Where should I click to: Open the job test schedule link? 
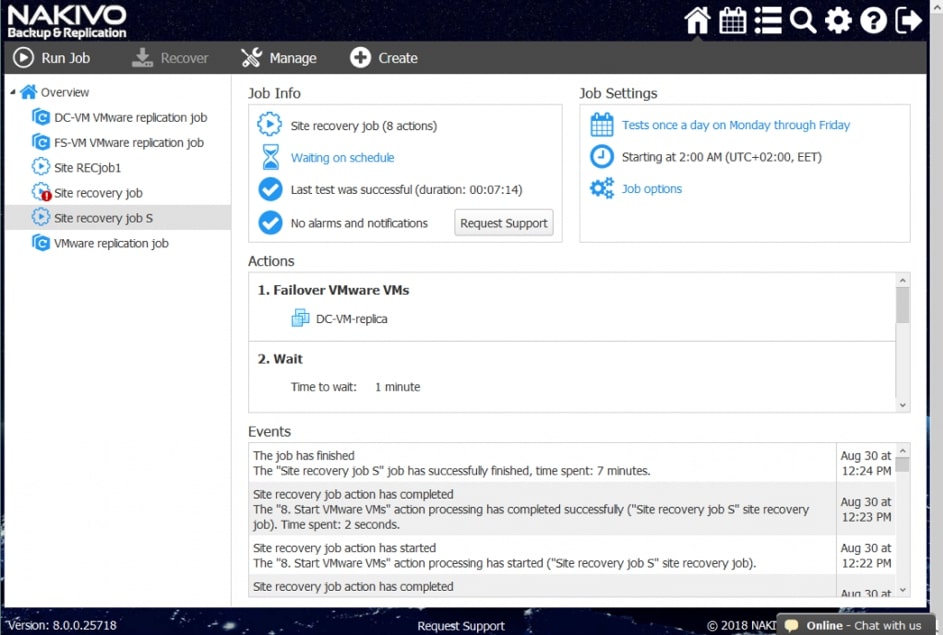click(735, 126)
